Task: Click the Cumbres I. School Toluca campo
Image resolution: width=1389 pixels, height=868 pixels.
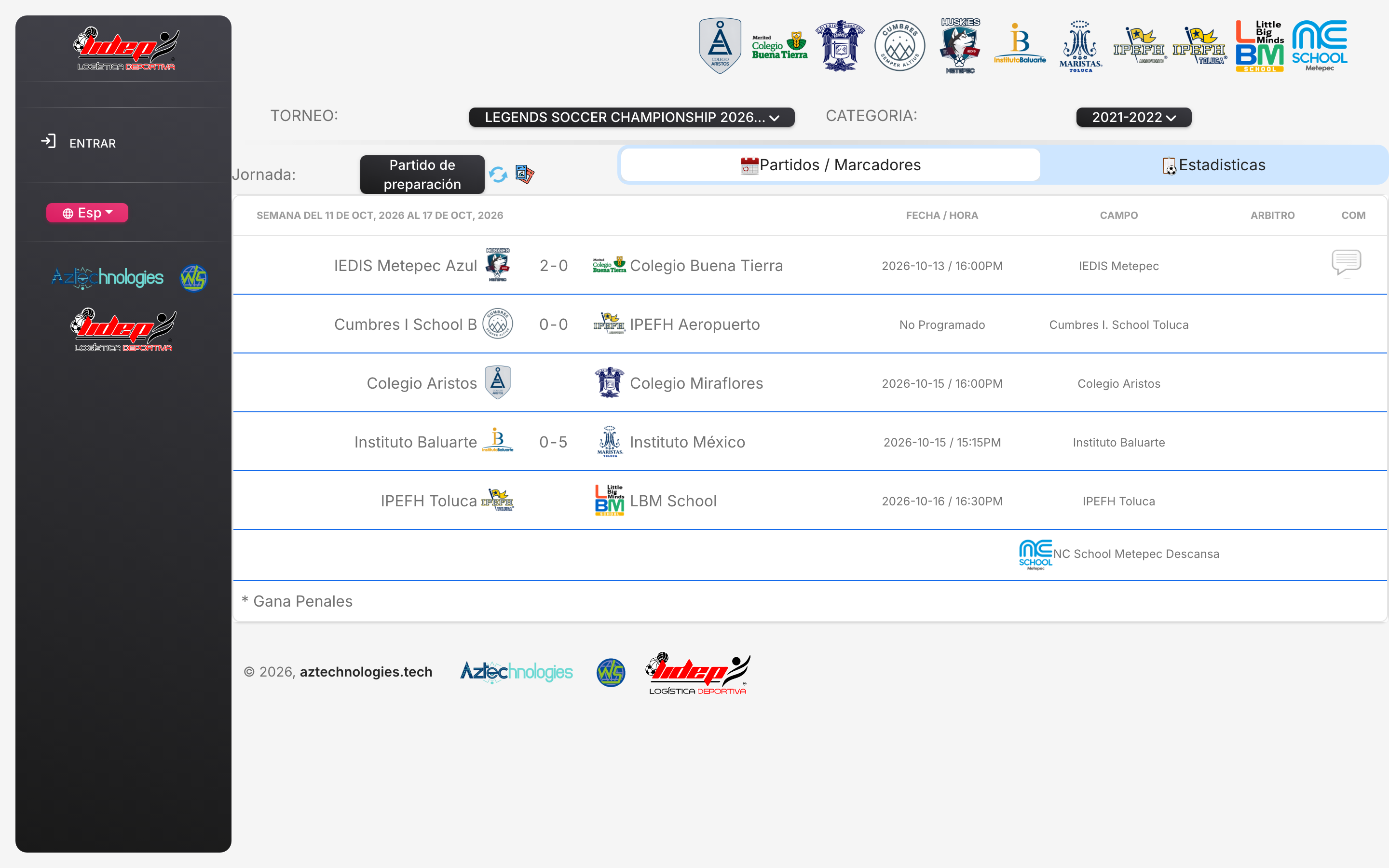Action: [x=1118, y=325]
